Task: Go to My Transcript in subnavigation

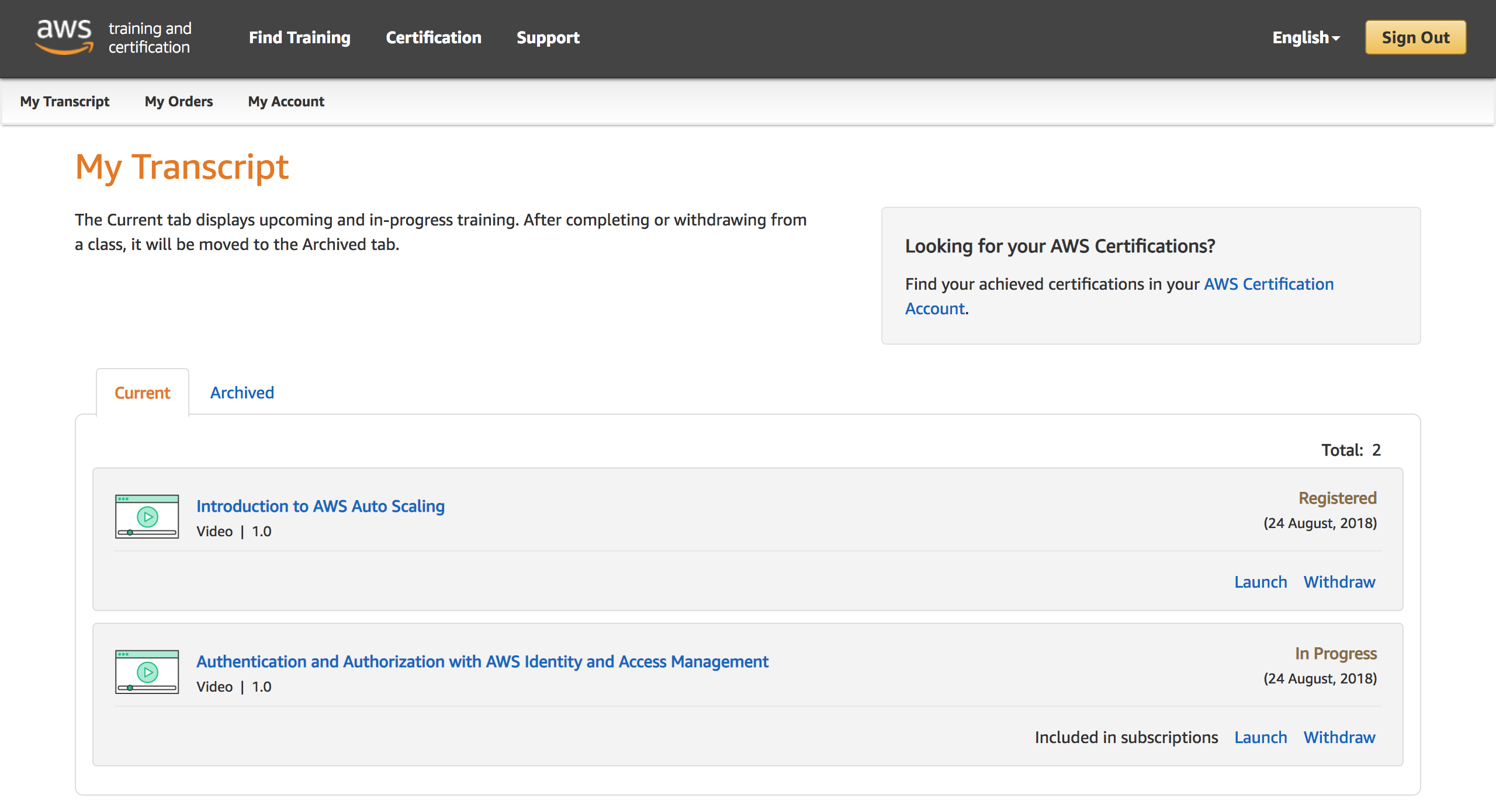Action: tap(64, 102)
